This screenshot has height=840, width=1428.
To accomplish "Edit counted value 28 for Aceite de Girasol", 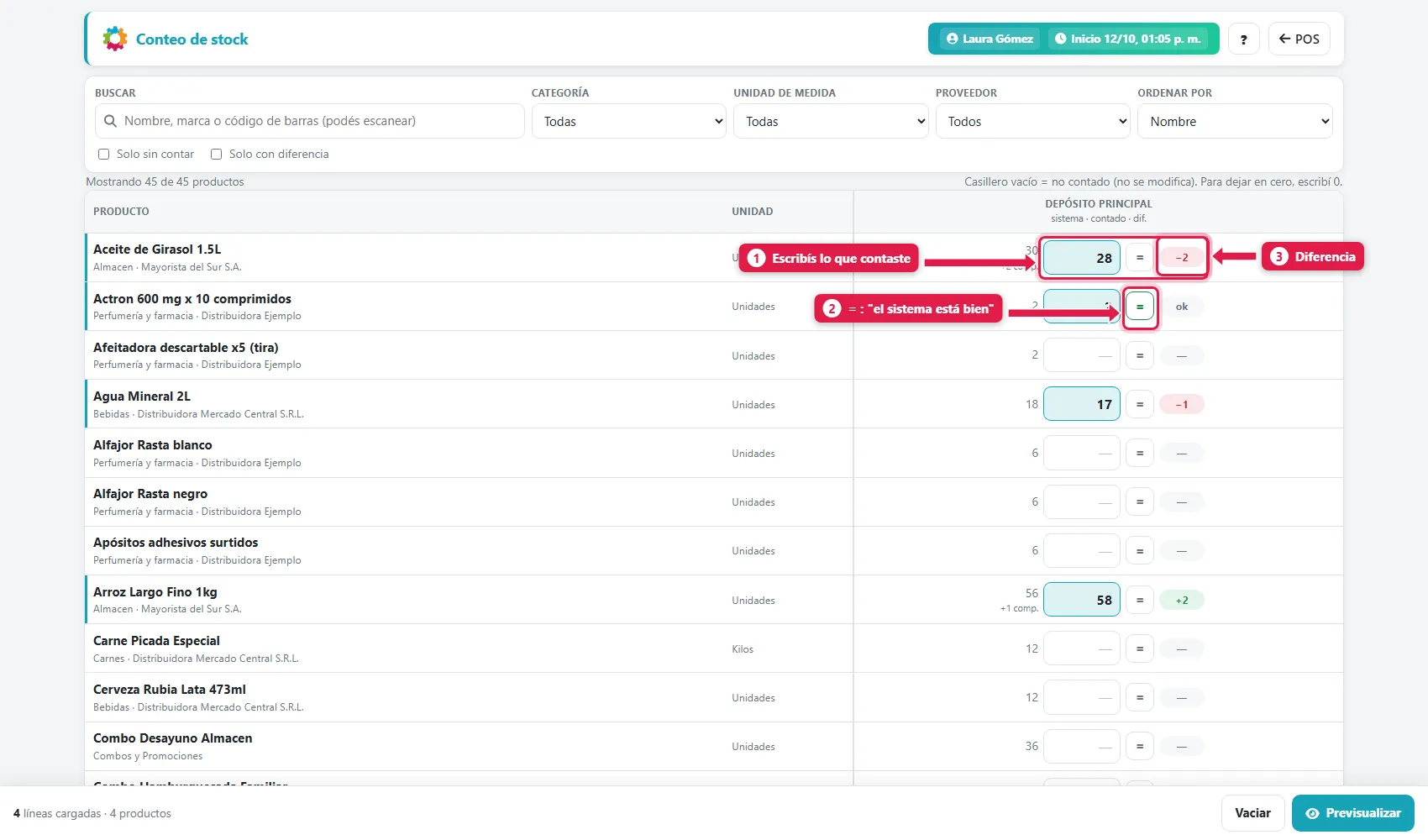I will 1082,258.
